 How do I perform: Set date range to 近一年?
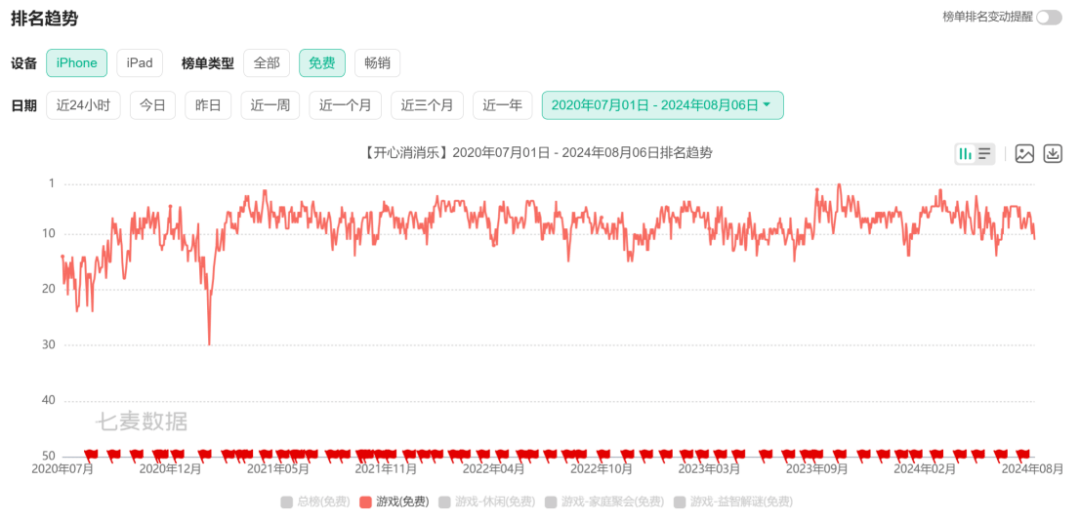pos(502,105)
